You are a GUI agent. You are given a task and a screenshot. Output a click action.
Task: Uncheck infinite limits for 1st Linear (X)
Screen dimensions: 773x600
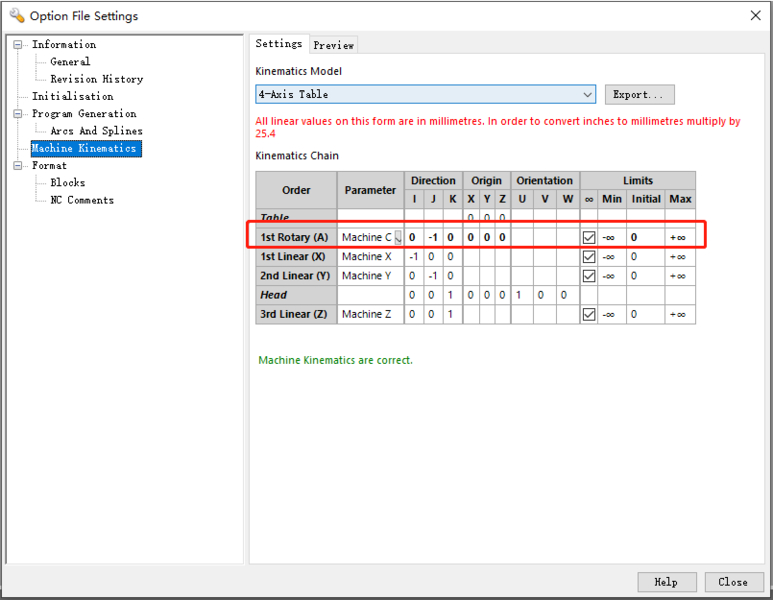[589, 257]
